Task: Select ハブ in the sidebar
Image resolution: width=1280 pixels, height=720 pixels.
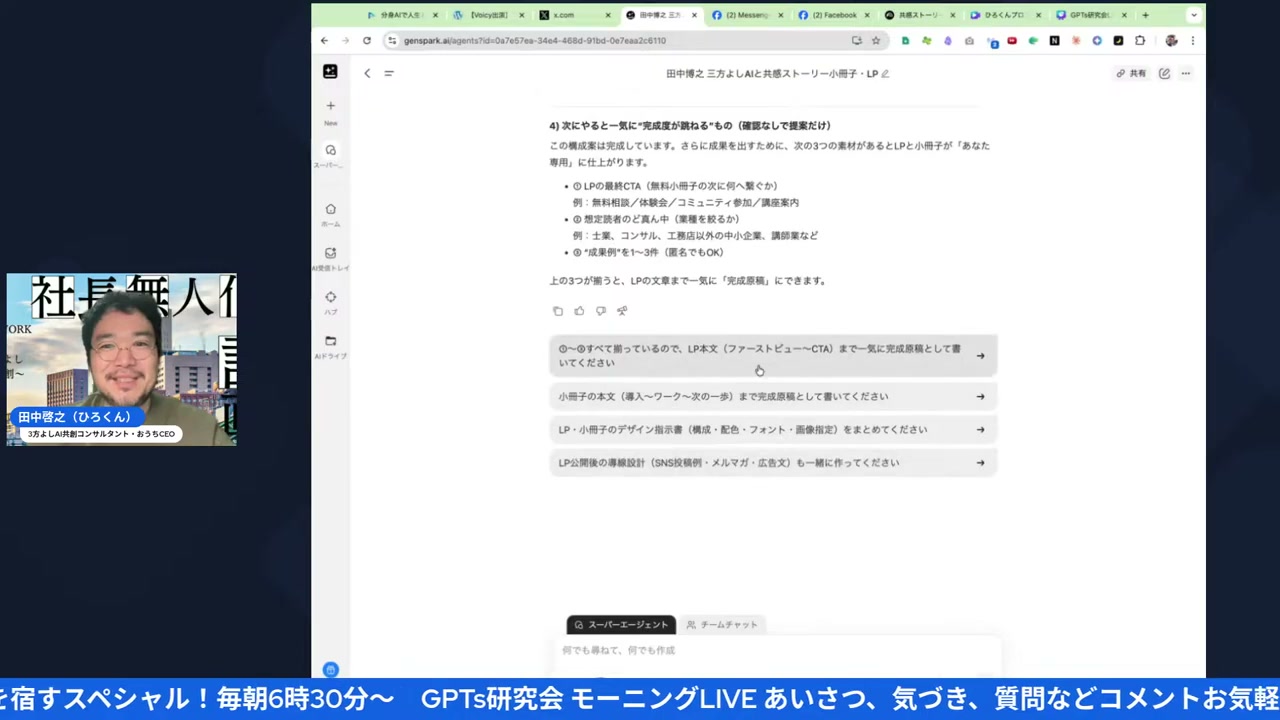Action: pyautogui.click(x=330, y=297)
